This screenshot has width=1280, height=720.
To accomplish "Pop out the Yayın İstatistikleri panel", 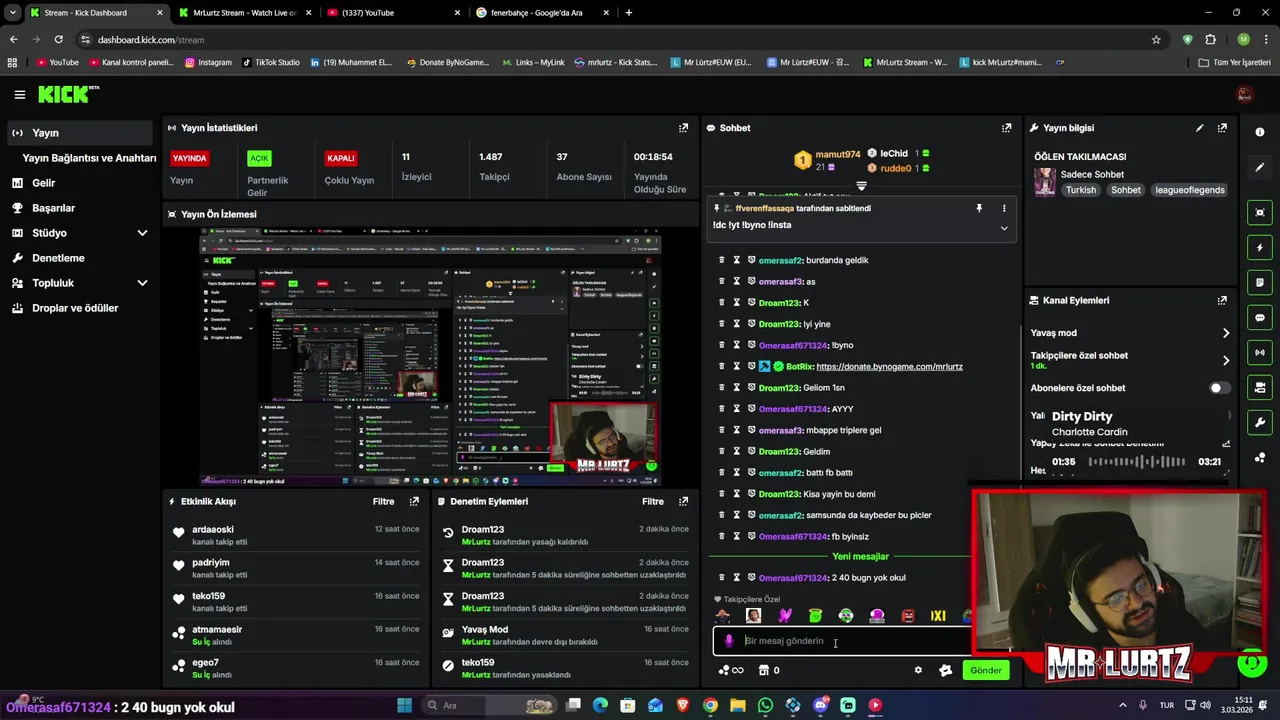I will [684, 128].
